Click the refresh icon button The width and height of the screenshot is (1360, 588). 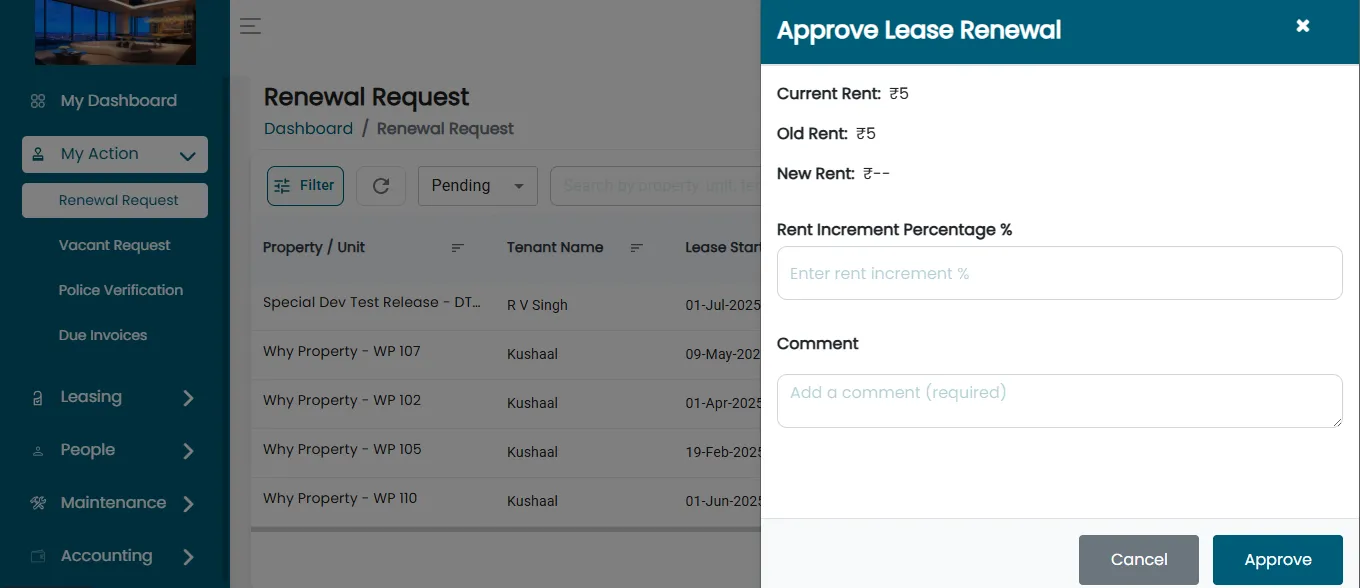(381, 186)
